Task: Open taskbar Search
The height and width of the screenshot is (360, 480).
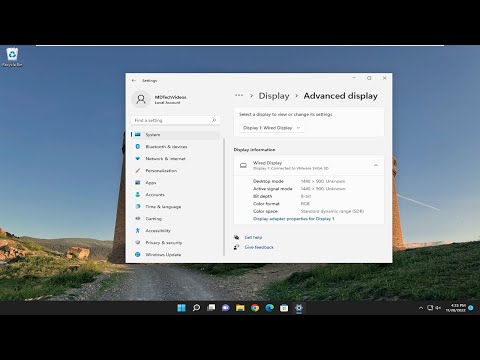Action: coord(196,308)
